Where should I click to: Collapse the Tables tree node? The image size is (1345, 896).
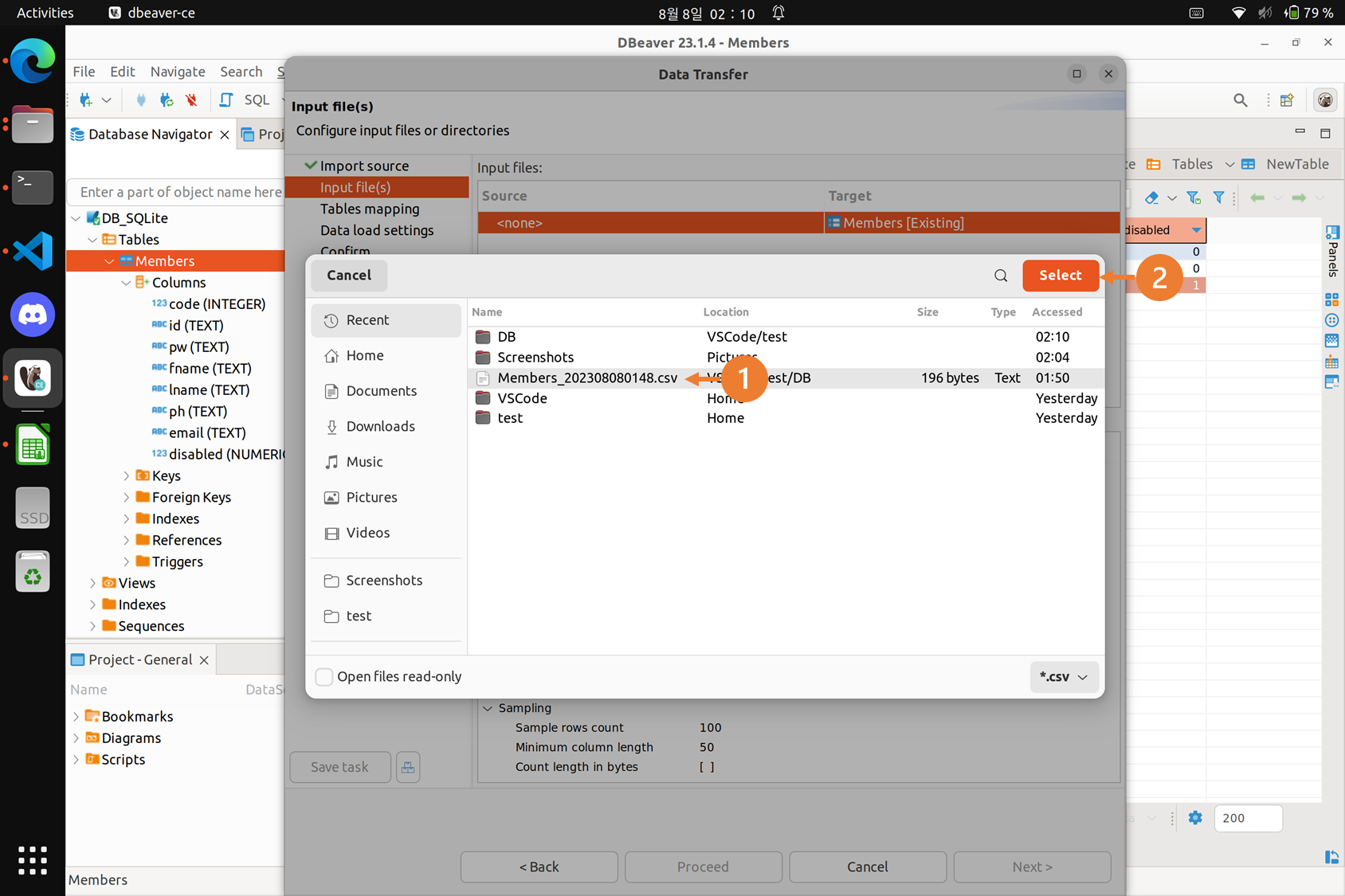pyautogui.click(x=93, y=240)
